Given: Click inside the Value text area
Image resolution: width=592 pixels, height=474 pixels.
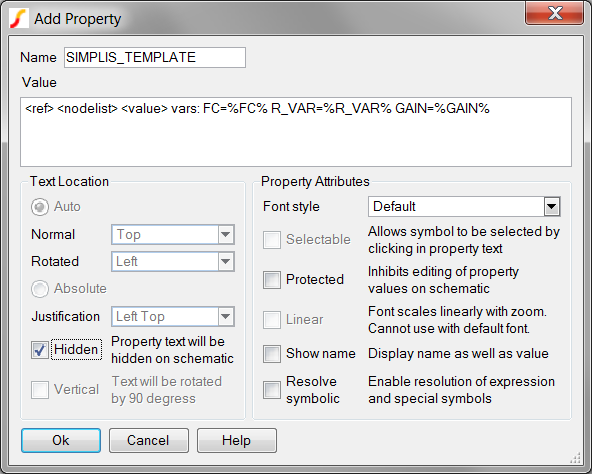Looking at the screenshot, I should click(x=296, y=132).
